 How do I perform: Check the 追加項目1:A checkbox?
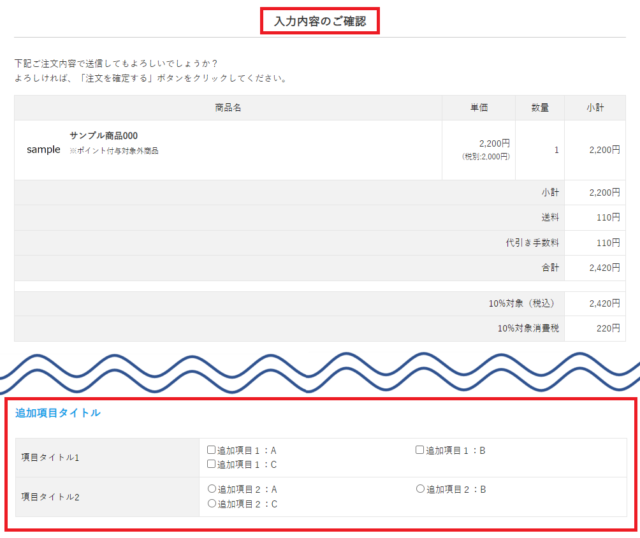tap(212, 450)
